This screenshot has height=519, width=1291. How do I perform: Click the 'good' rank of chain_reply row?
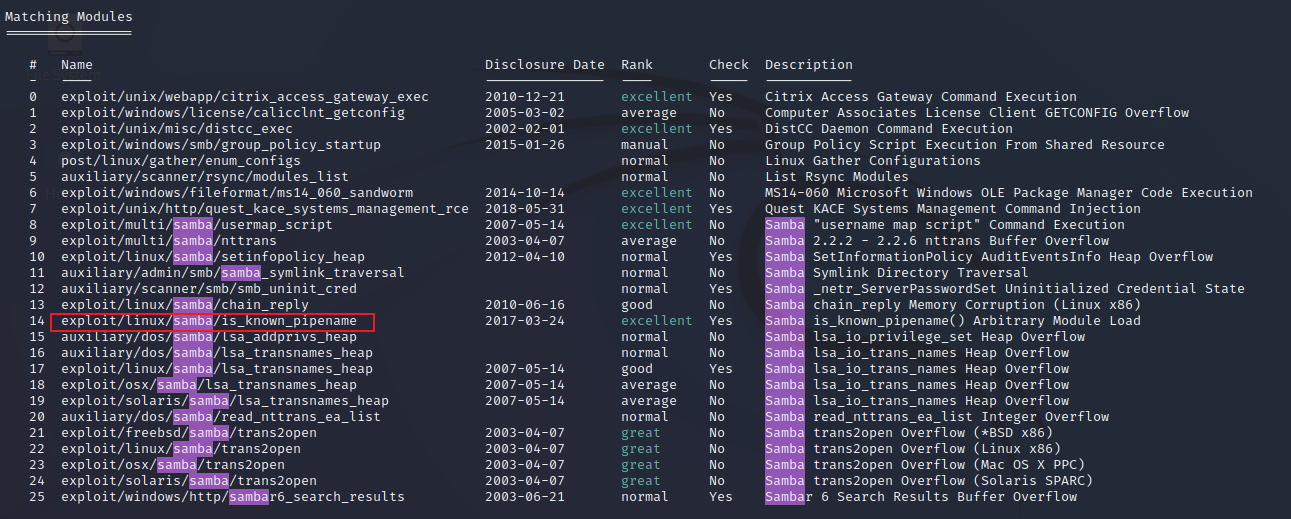pos(637,305)
